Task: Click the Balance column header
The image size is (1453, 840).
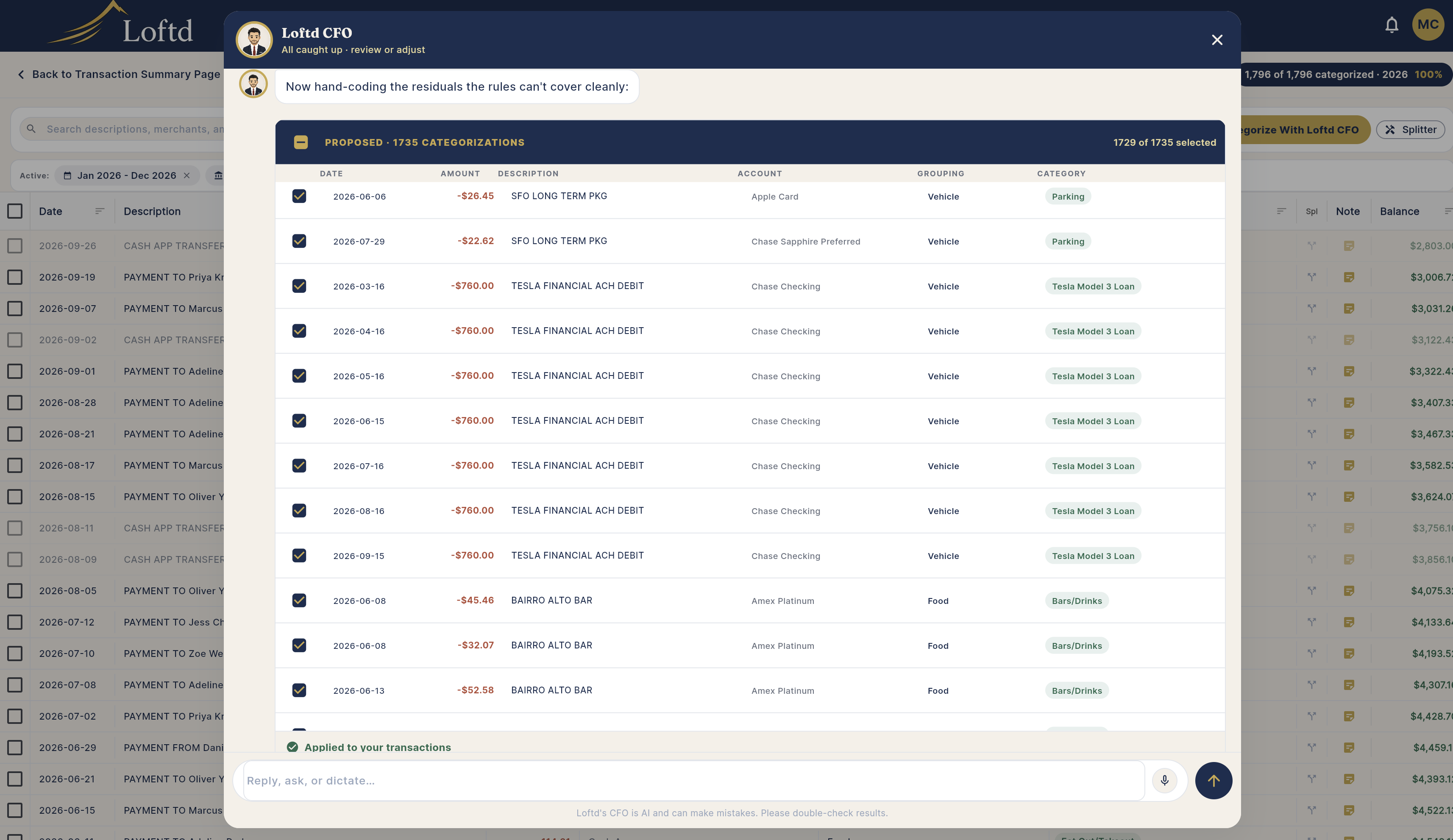Action: [1399, 211]
